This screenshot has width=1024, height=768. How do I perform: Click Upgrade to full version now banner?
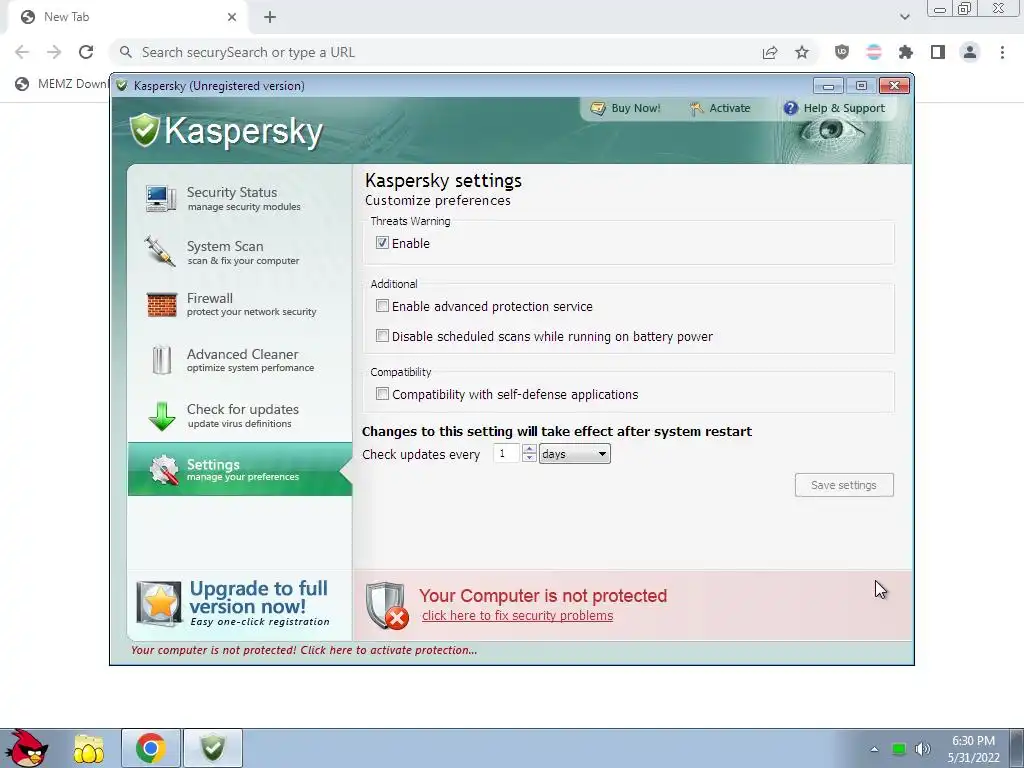click(x=239, y=603)
